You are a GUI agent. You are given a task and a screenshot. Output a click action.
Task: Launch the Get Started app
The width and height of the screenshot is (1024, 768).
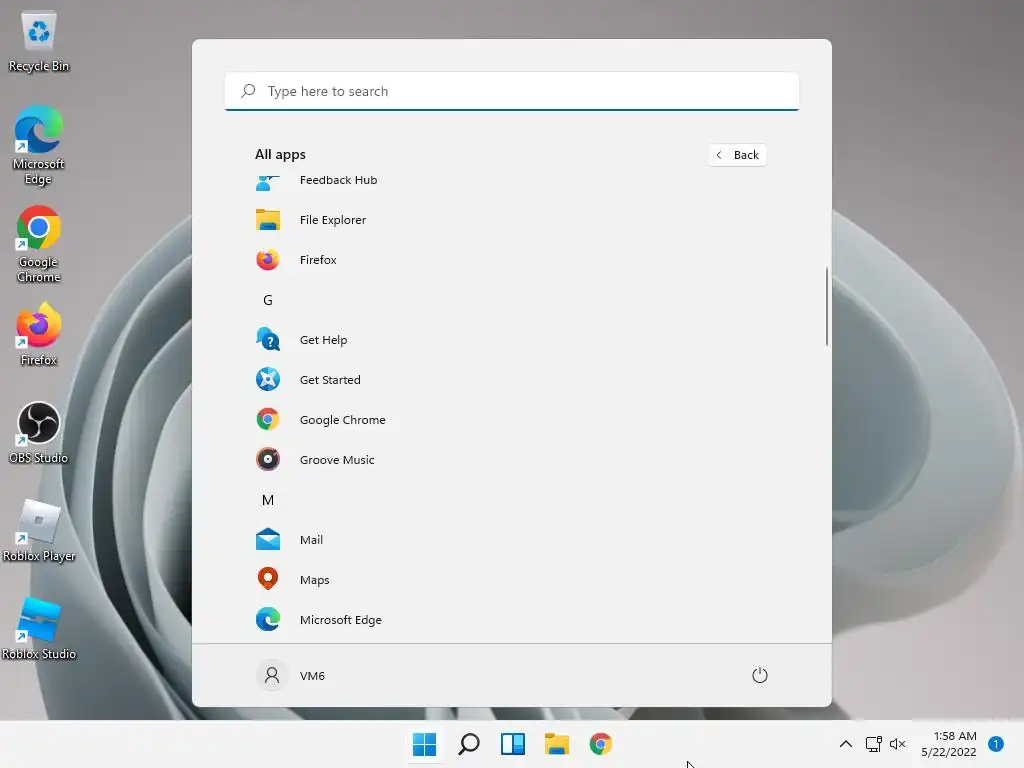click(511, 379)
